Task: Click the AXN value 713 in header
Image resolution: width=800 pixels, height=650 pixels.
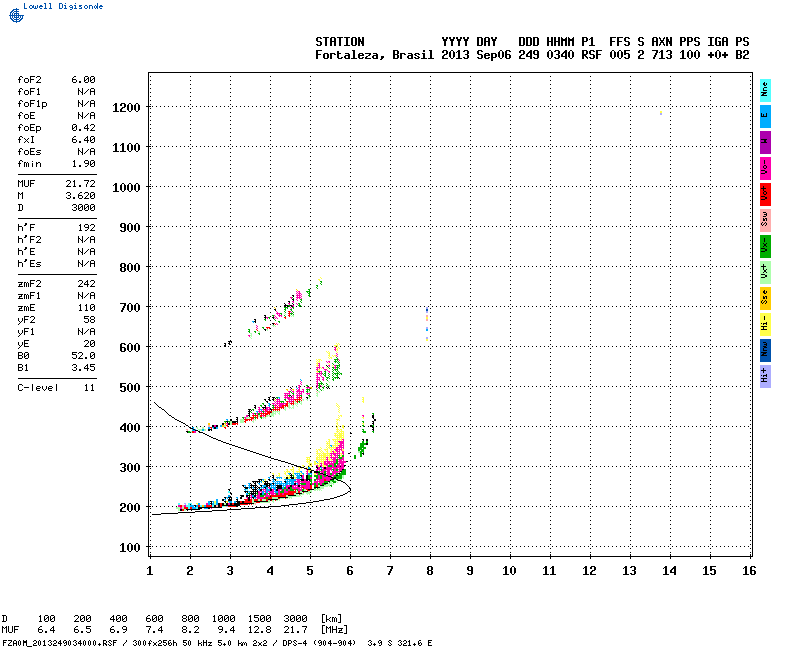Action: pos(662,55)
